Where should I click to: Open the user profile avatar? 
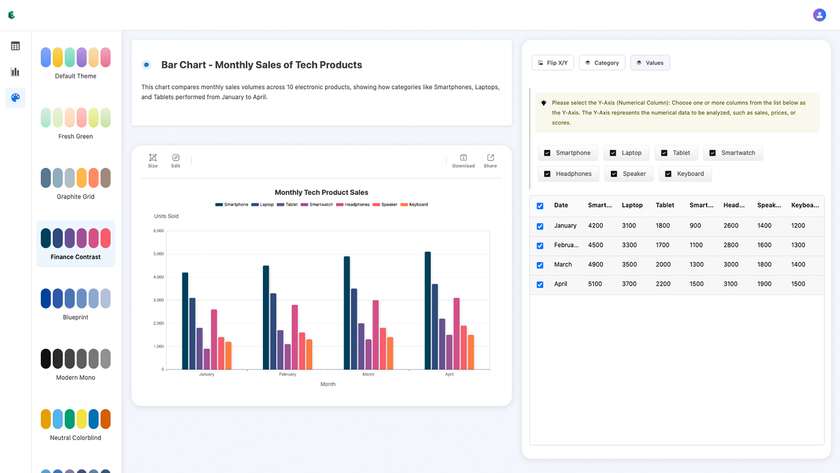(819, 15)
